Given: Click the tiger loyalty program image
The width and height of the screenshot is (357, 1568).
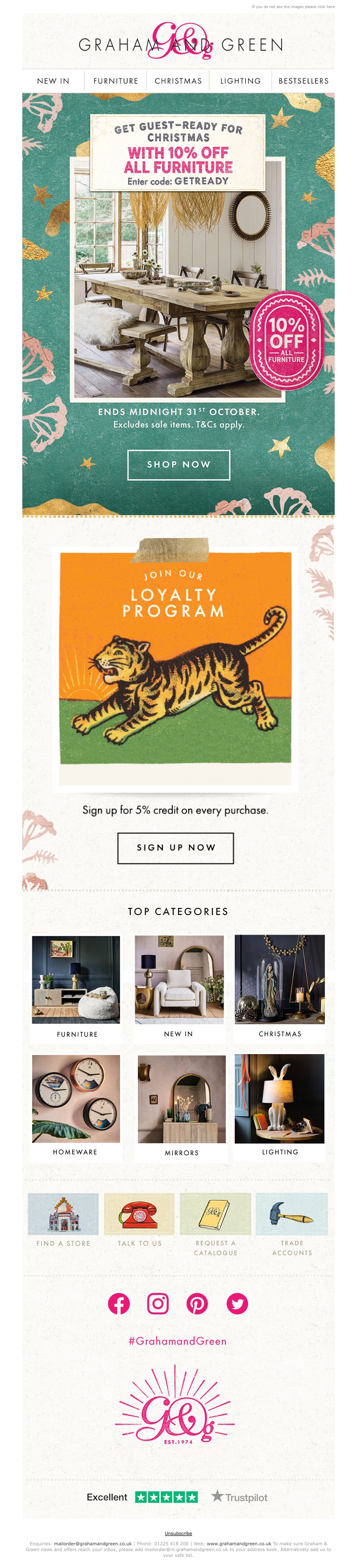Looking at the screenshot, I should click(x=175, y=657).
